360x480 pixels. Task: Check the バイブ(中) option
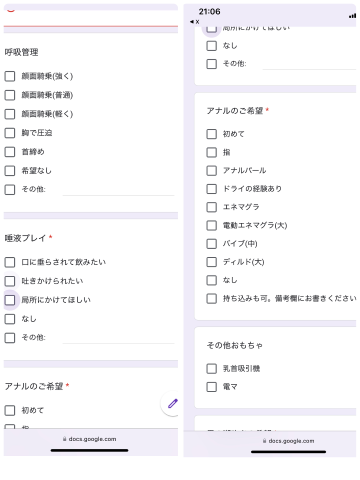[x=212, y=244]
